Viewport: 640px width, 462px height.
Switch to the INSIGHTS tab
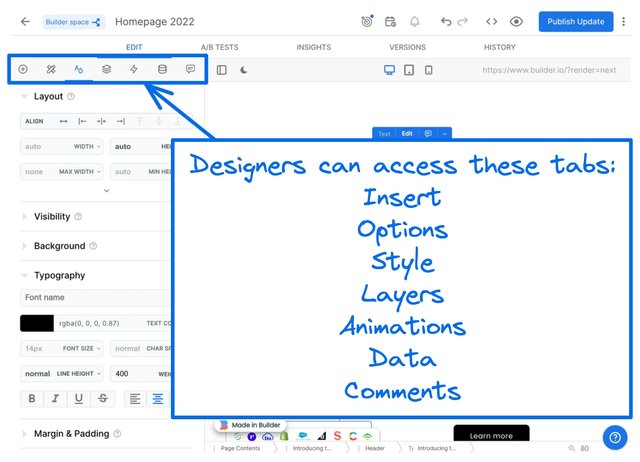[313, 47]
